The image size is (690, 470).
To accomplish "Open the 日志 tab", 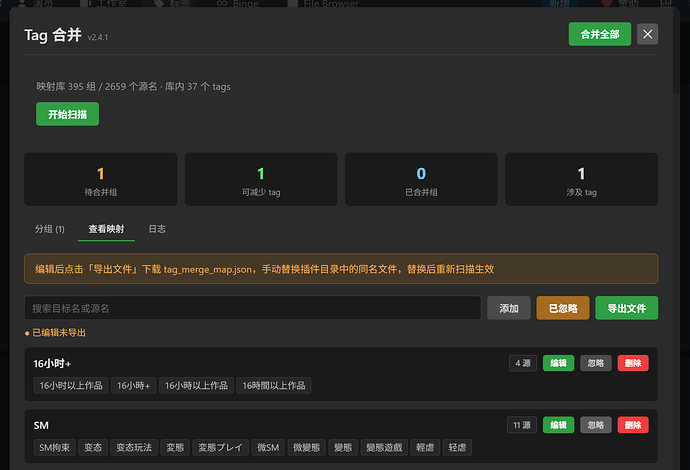I will point(157,229).
